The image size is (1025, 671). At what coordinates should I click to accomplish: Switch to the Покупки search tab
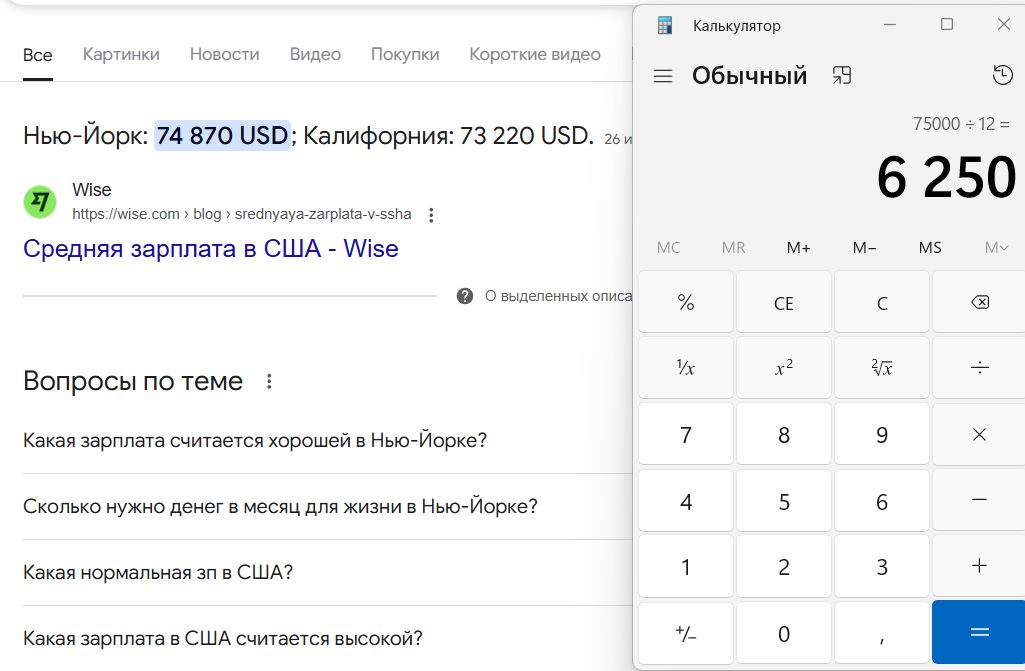click(405, 54)
